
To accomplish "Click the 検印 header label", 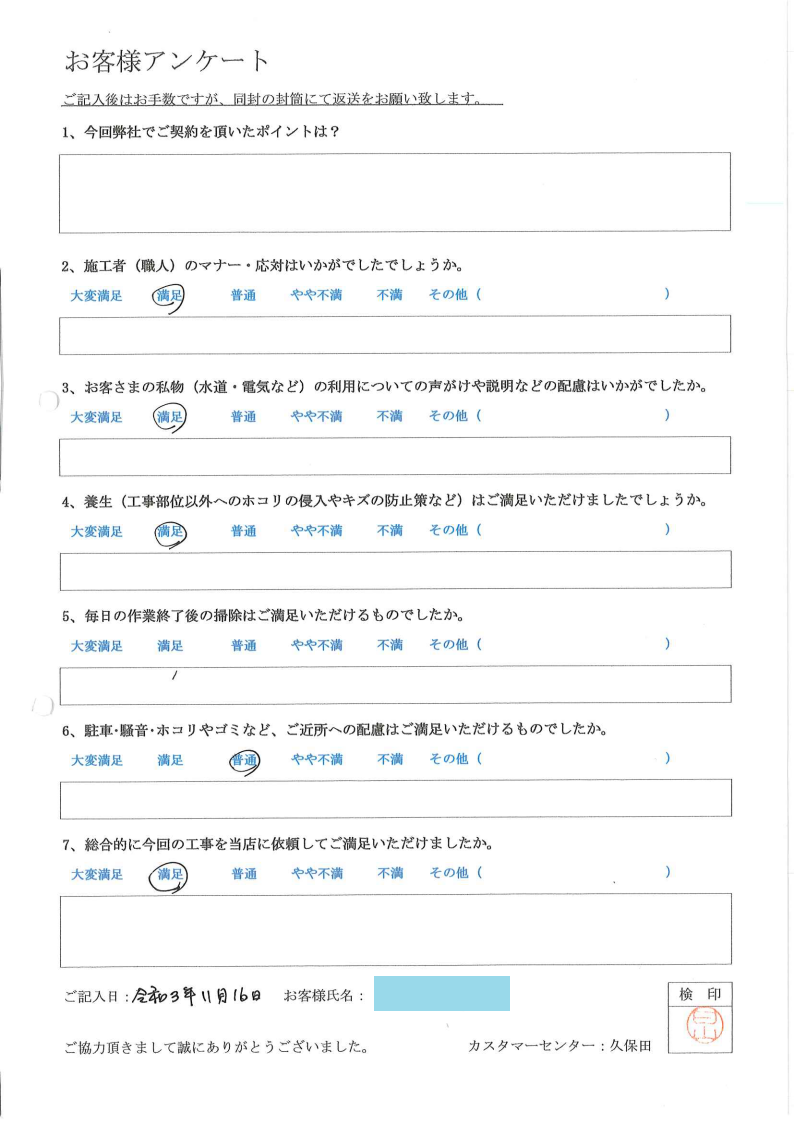I will [699, 994].
